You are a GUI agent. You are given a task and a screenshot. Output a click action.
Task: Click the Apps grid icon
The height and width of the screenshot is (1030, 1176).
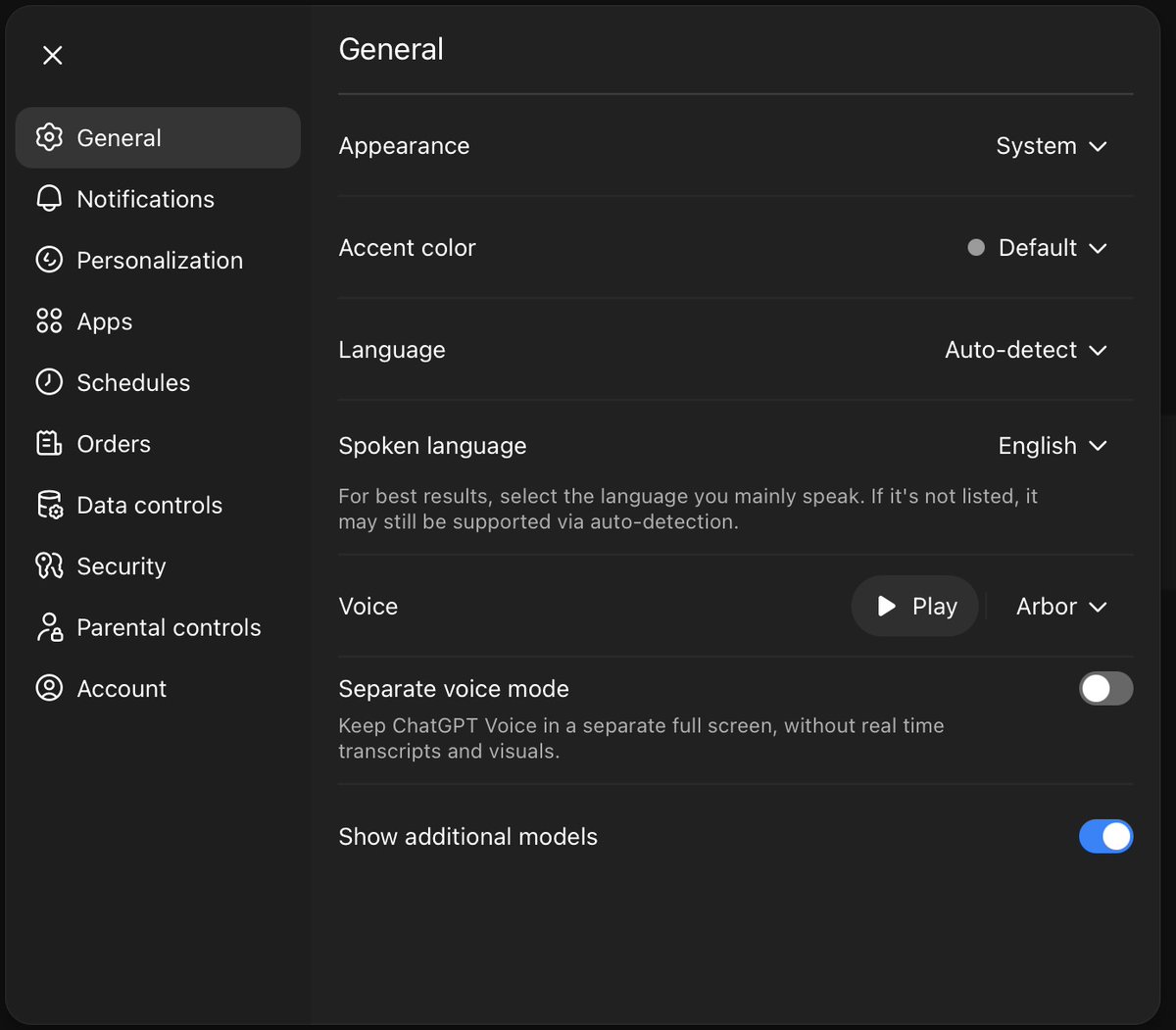click(49, 321)
